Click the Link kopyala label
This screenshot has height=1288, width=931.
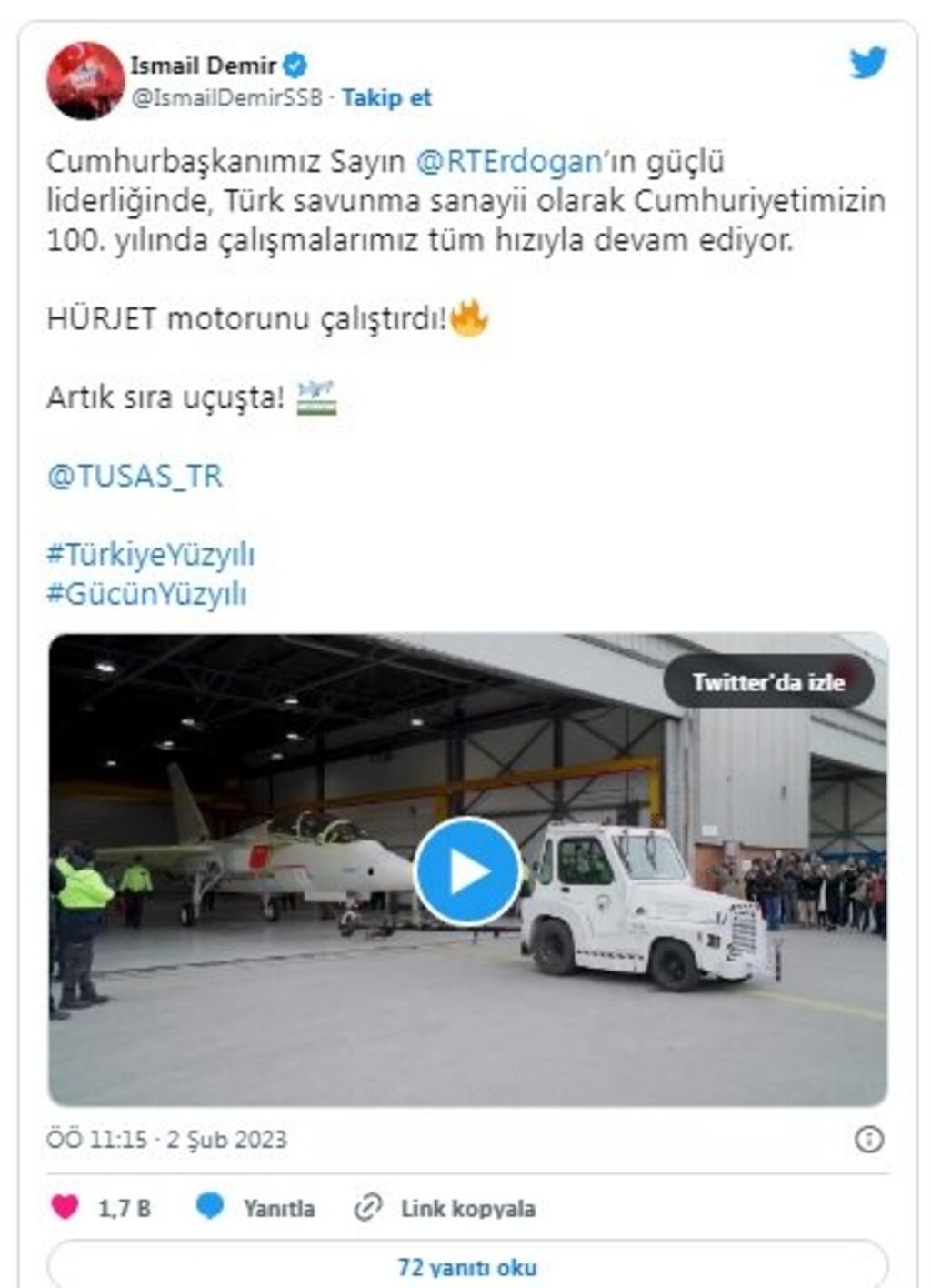tap(468, 1208)
